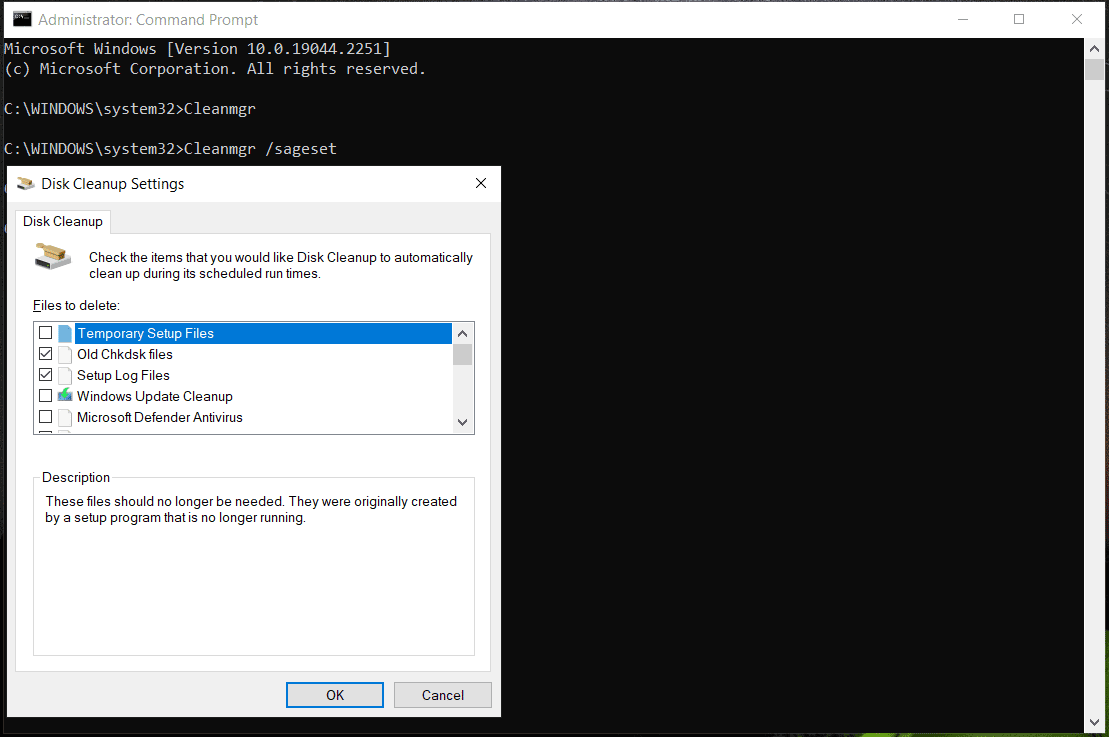Image resolution: width=1109 pixels, height=737 pixels.
Task: Click the disk broom icon beside instructions
Action: 53,256
